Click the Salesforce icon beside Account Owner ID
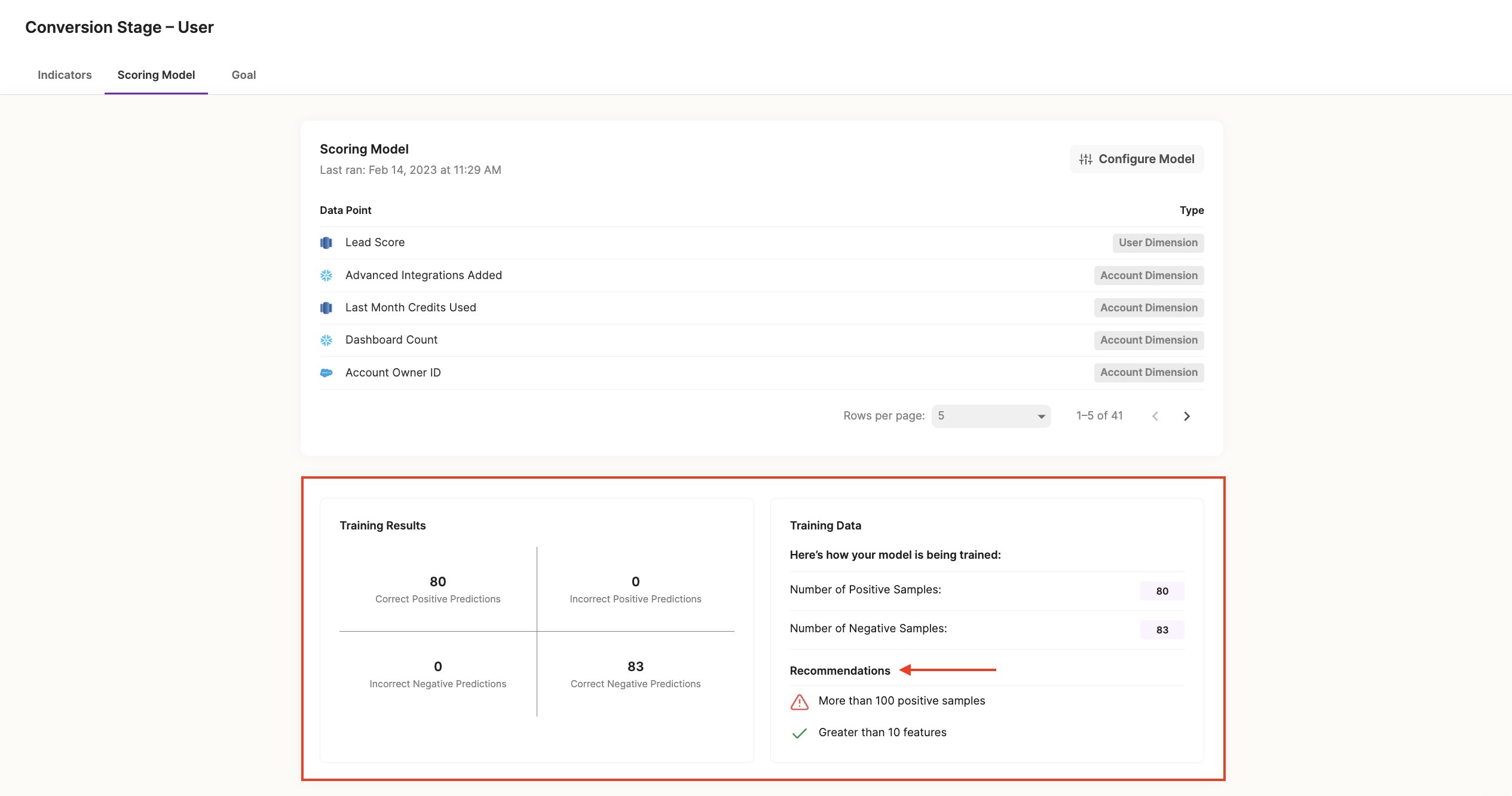This screenshot has height=796, width=1512. (x=326, y=373)
